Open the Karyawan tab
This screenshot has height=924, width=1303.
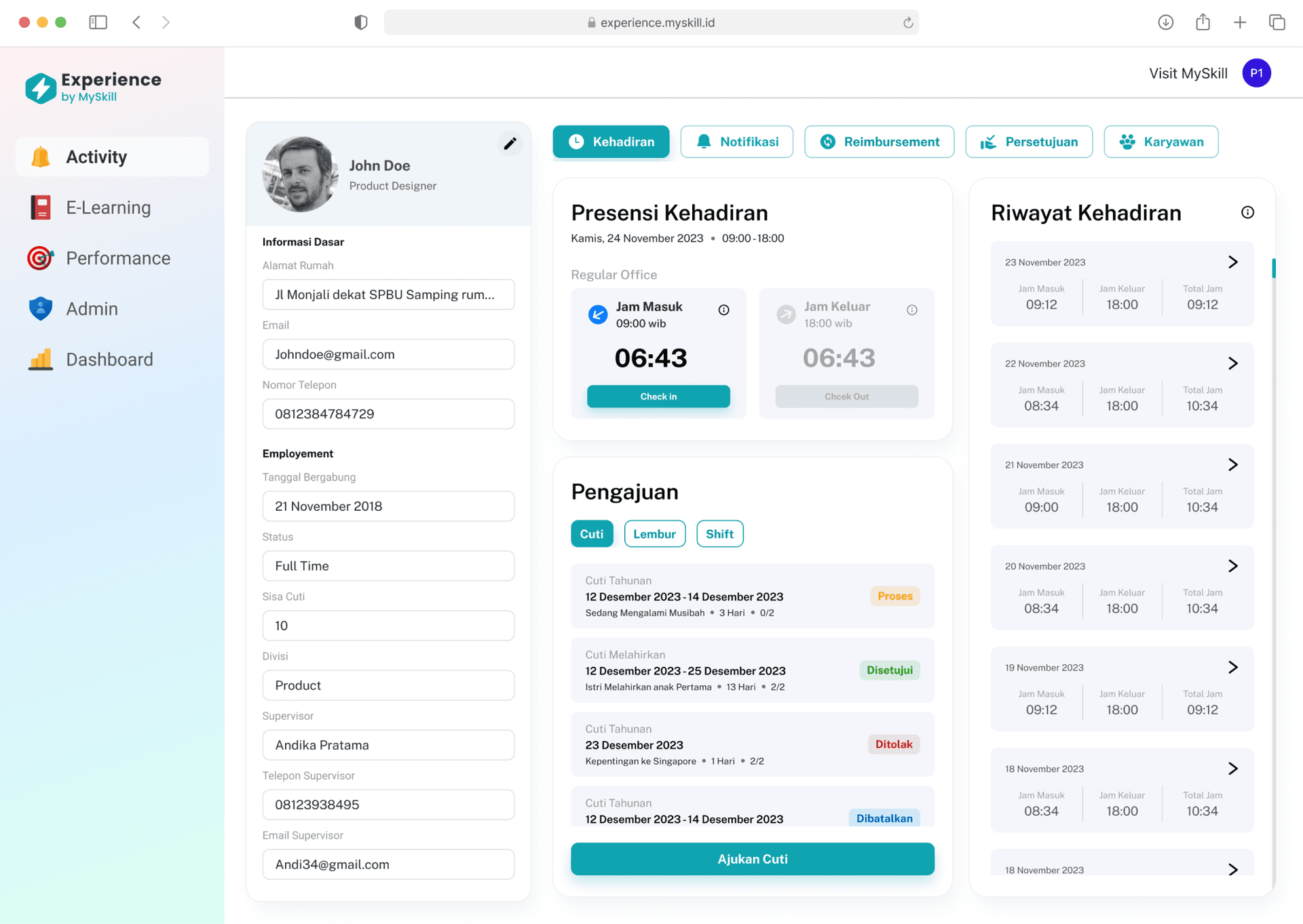click(1160, 141)
